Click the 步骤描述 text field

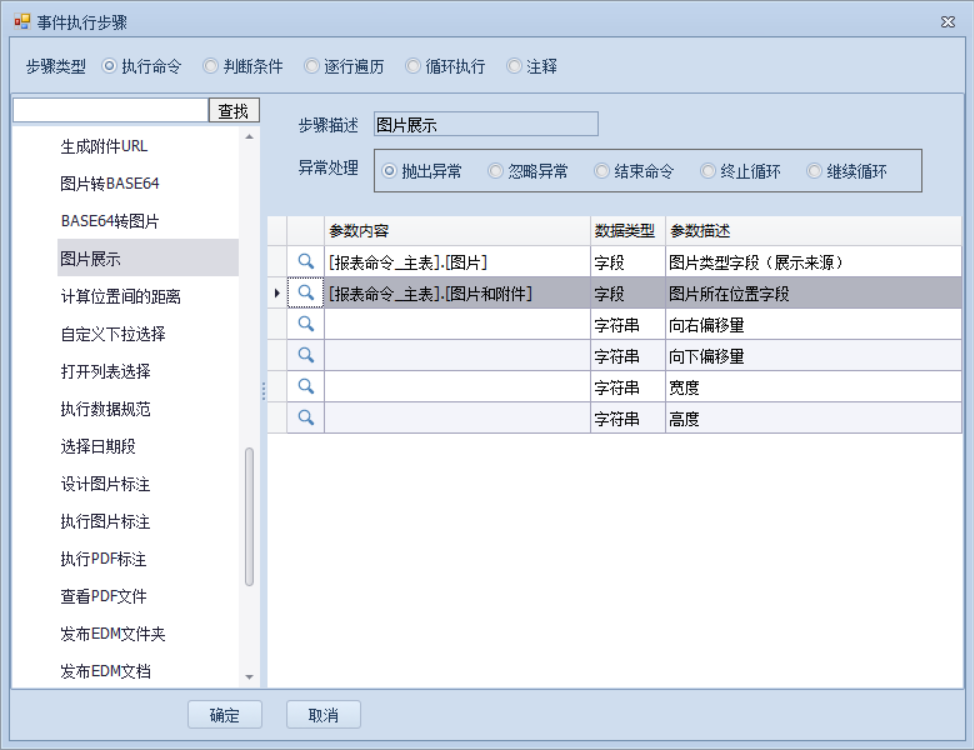pos(485,125)
